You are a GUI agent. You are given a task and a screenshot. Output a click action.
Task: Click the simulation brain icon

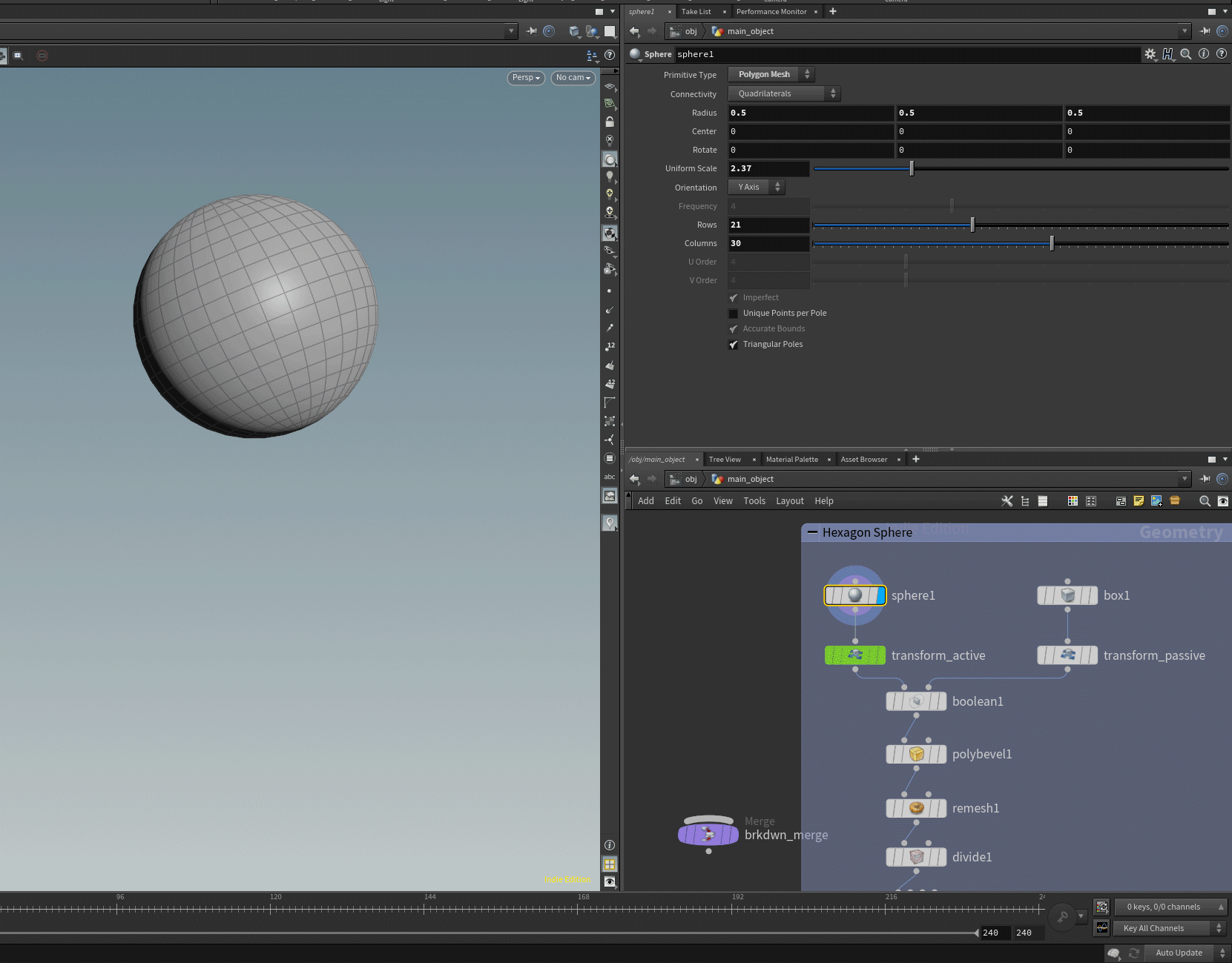pyautogui.click(x=1113, y=953)
